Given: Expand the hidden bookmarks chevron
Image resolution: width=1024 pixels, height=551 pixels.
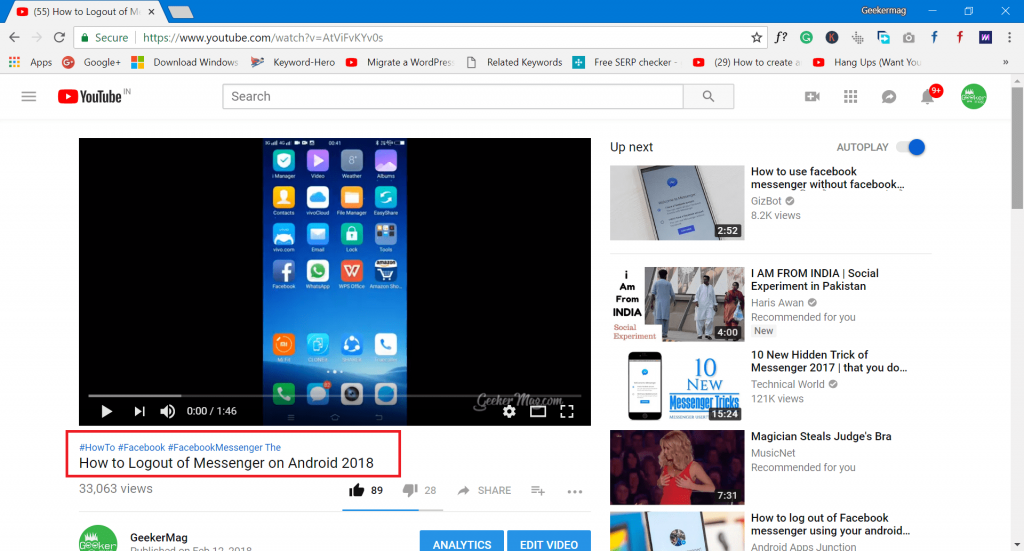Looking at the screenshot, I should [x=1006, y=62].
